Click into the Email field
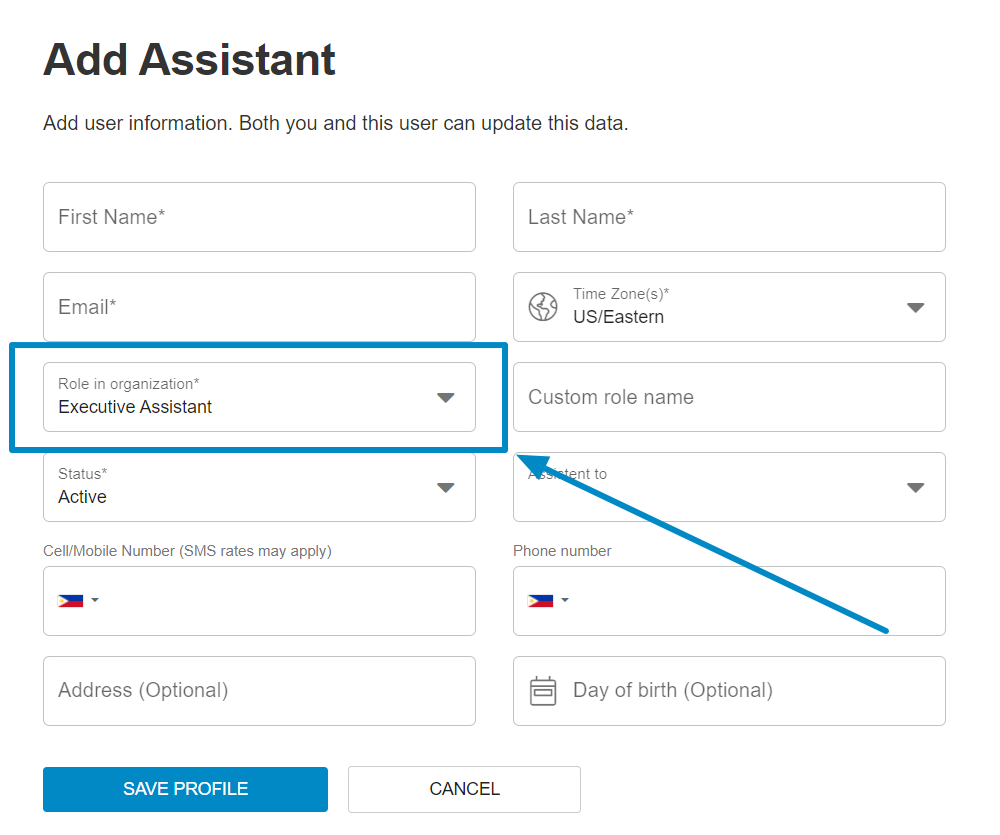Viewport: 1000px width, 835px height. coord(260,307)
